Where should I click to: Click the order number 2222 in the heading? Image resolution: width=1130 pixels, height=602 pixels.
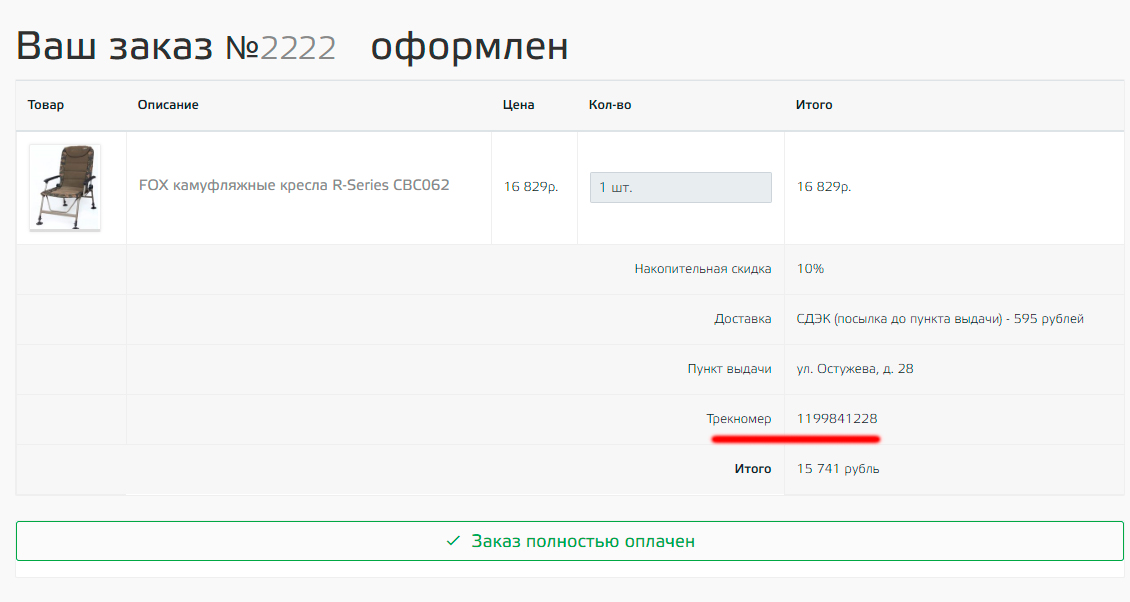[x=298, y=47]
